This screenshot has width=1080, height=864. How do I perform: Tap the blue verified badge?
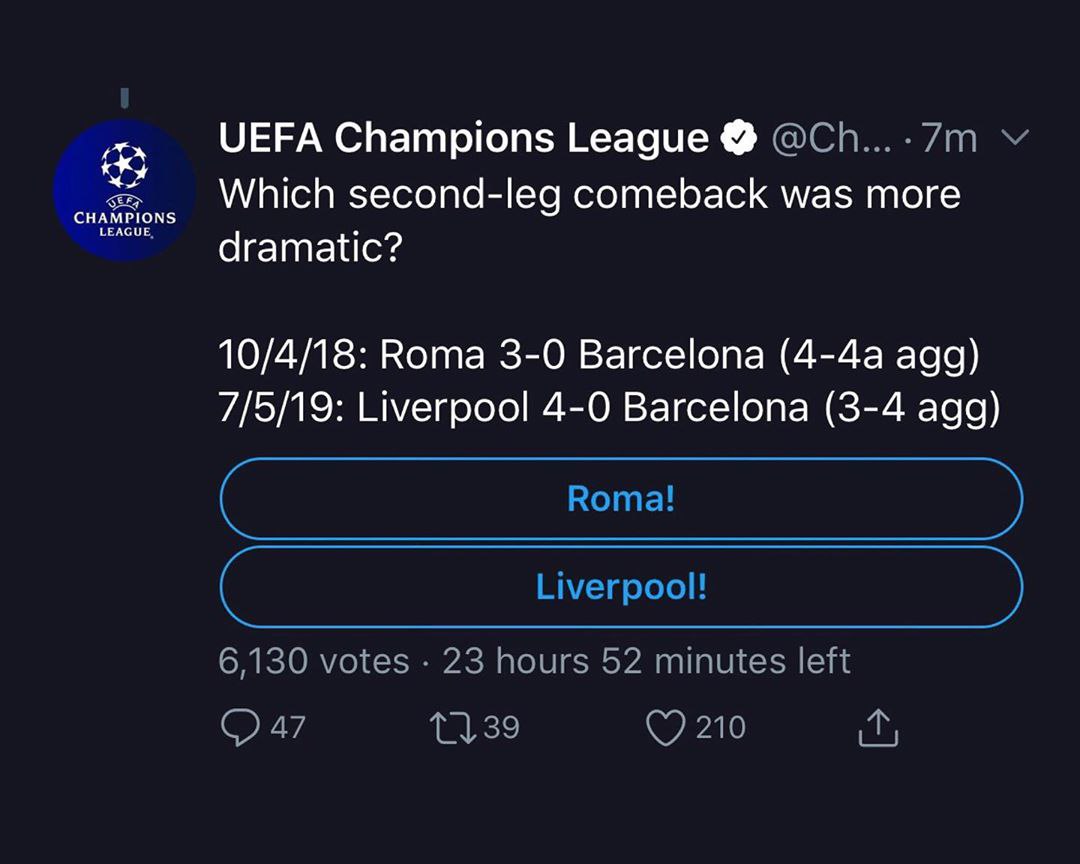point(738,138)
